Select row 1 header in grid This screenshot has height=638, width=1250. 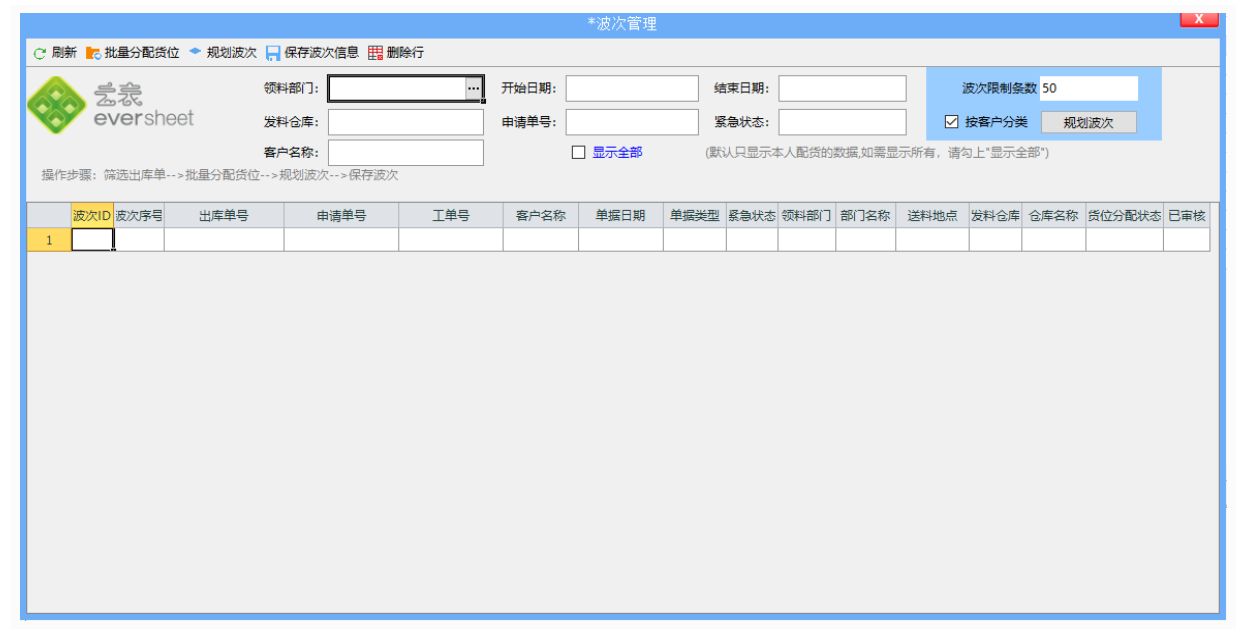(x=49, y=240)
